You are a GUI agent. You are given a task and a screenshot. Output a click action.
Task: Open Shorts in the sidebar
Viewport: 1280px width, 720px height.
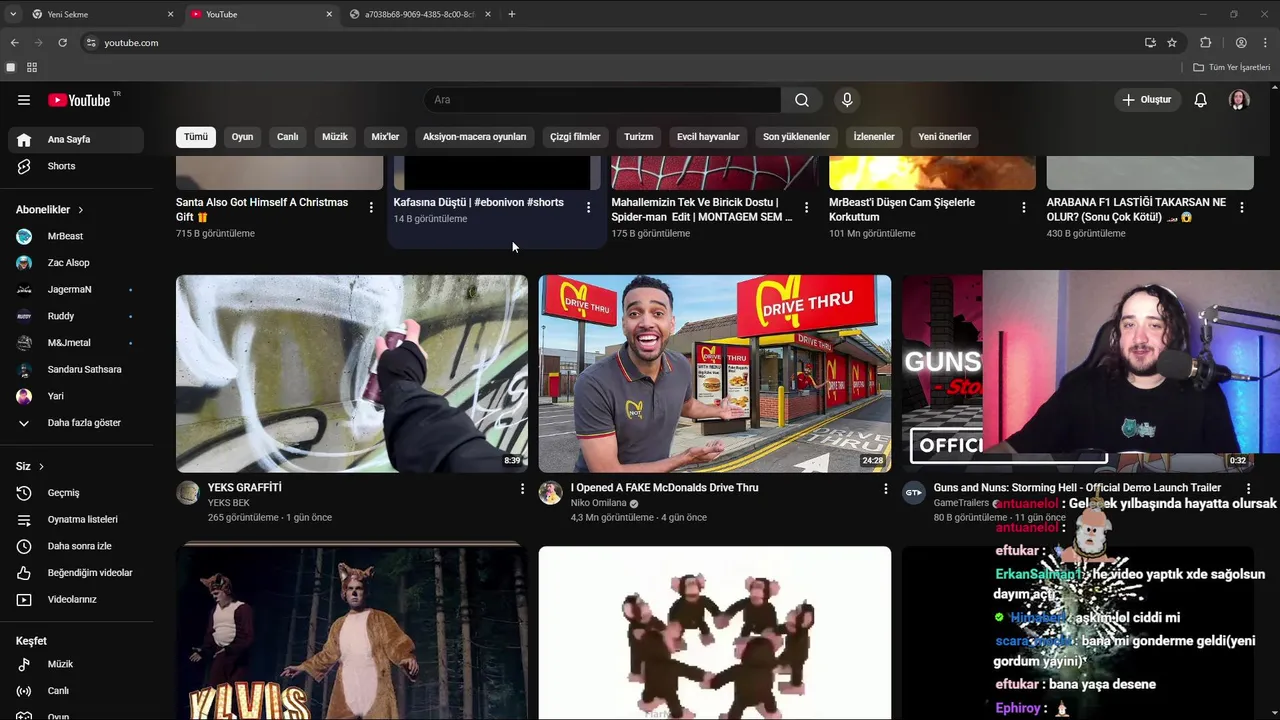76,166
